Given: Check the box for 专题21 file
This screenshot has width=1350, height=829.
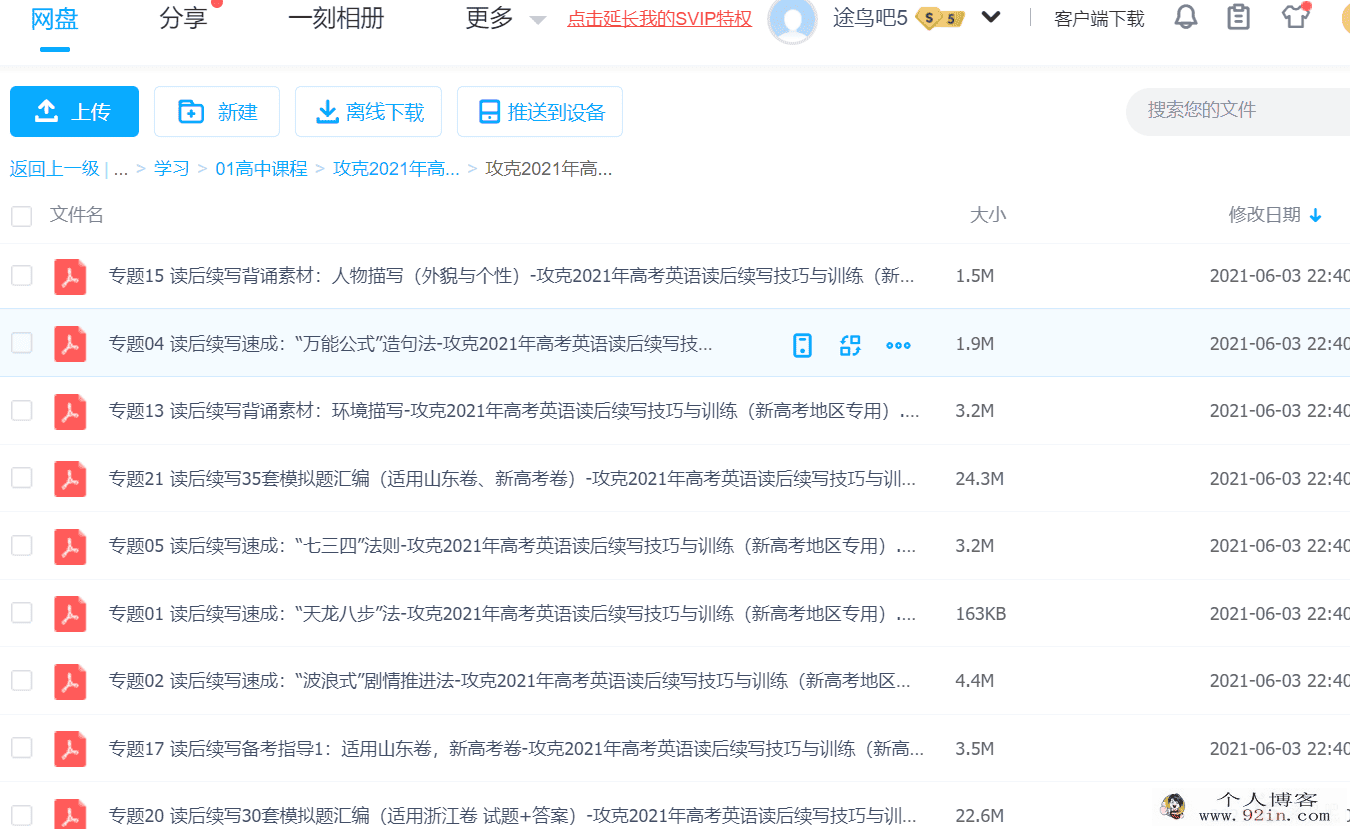Looking at the screenshot, I should coord(21,478).
